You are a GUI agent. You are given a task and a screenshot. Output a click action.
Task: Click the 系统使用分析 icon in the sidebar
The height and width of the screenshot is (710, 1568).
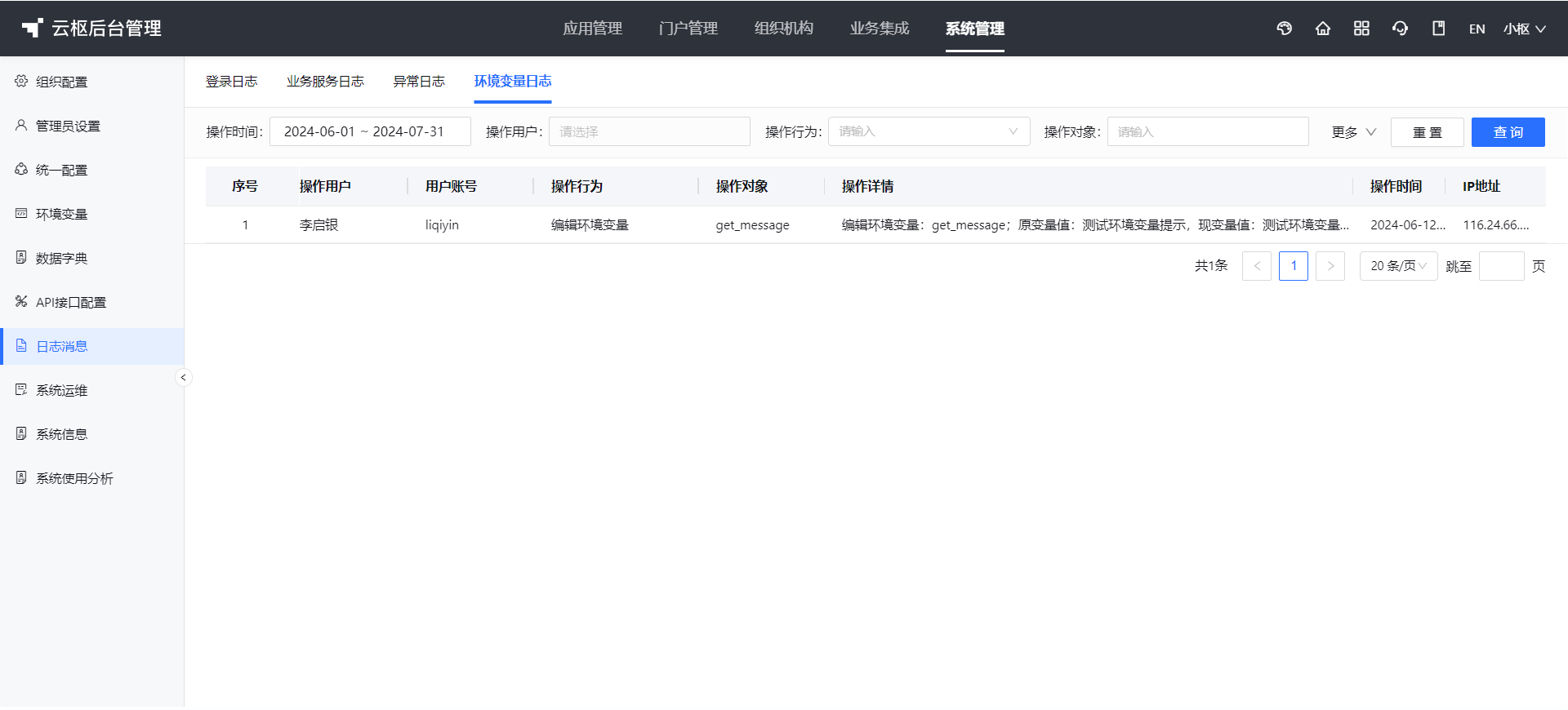pyautogui.click(x=21, y=477)
